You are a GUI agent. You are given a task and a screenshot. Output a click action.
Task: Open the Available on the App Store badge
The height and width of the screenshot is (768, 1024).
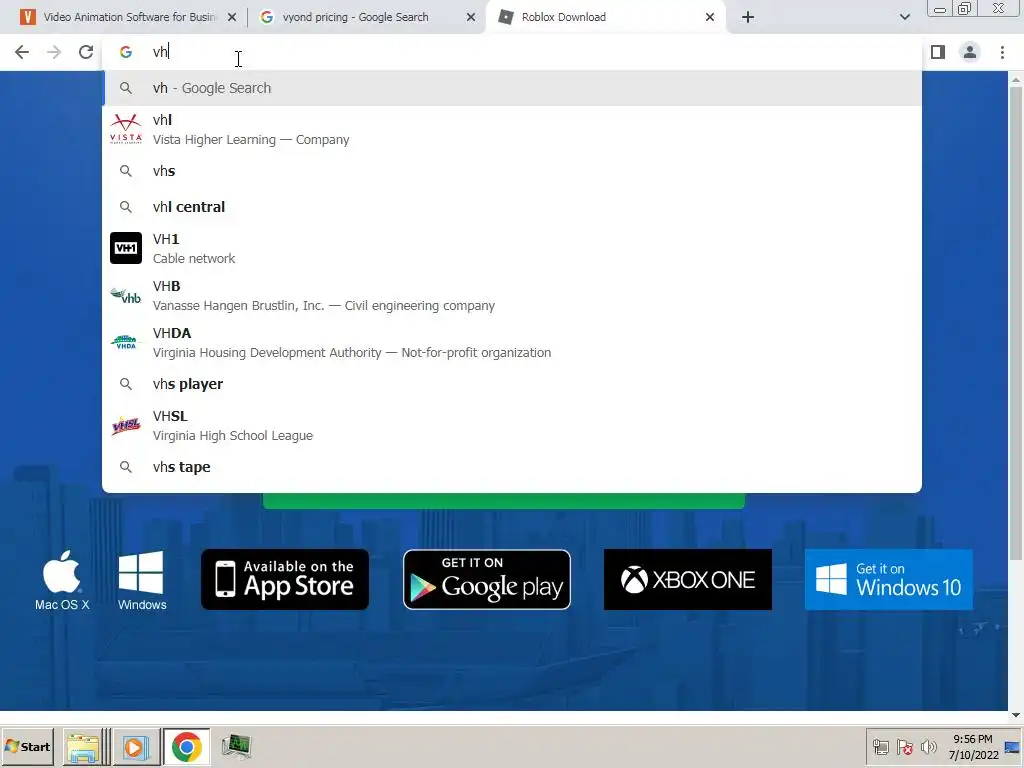[285, 580]
